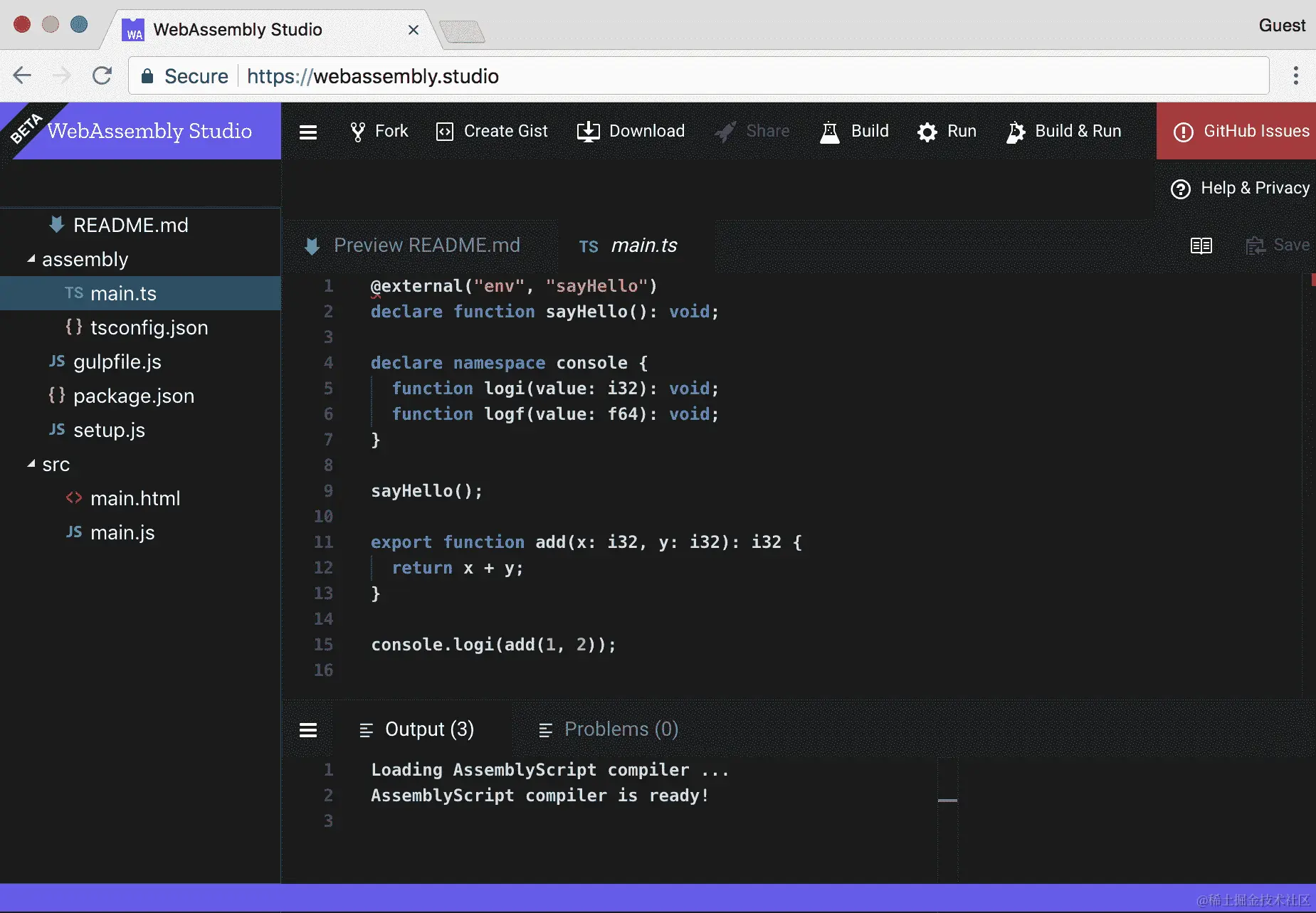Image resolution: width=1316 pixels, height=913 pixels.
Task: Click the README.md markdown file icon
Action: coord(57,225)
